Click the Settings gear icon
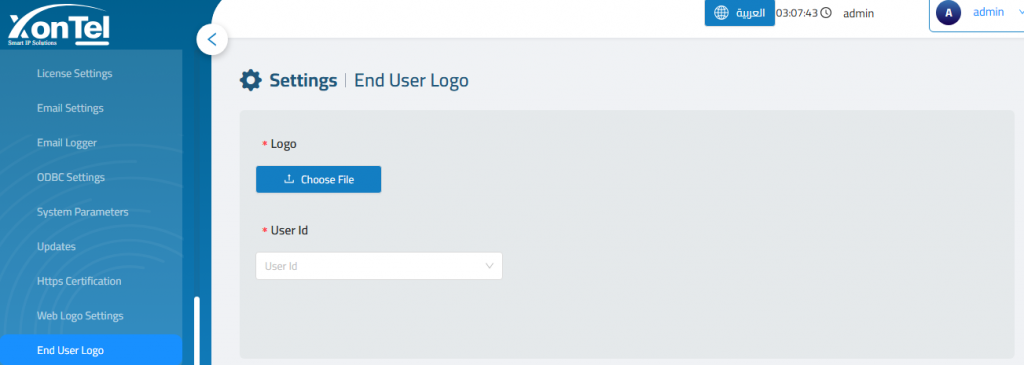The height and width of the screenshot is (365, 1024). (251, 80)
